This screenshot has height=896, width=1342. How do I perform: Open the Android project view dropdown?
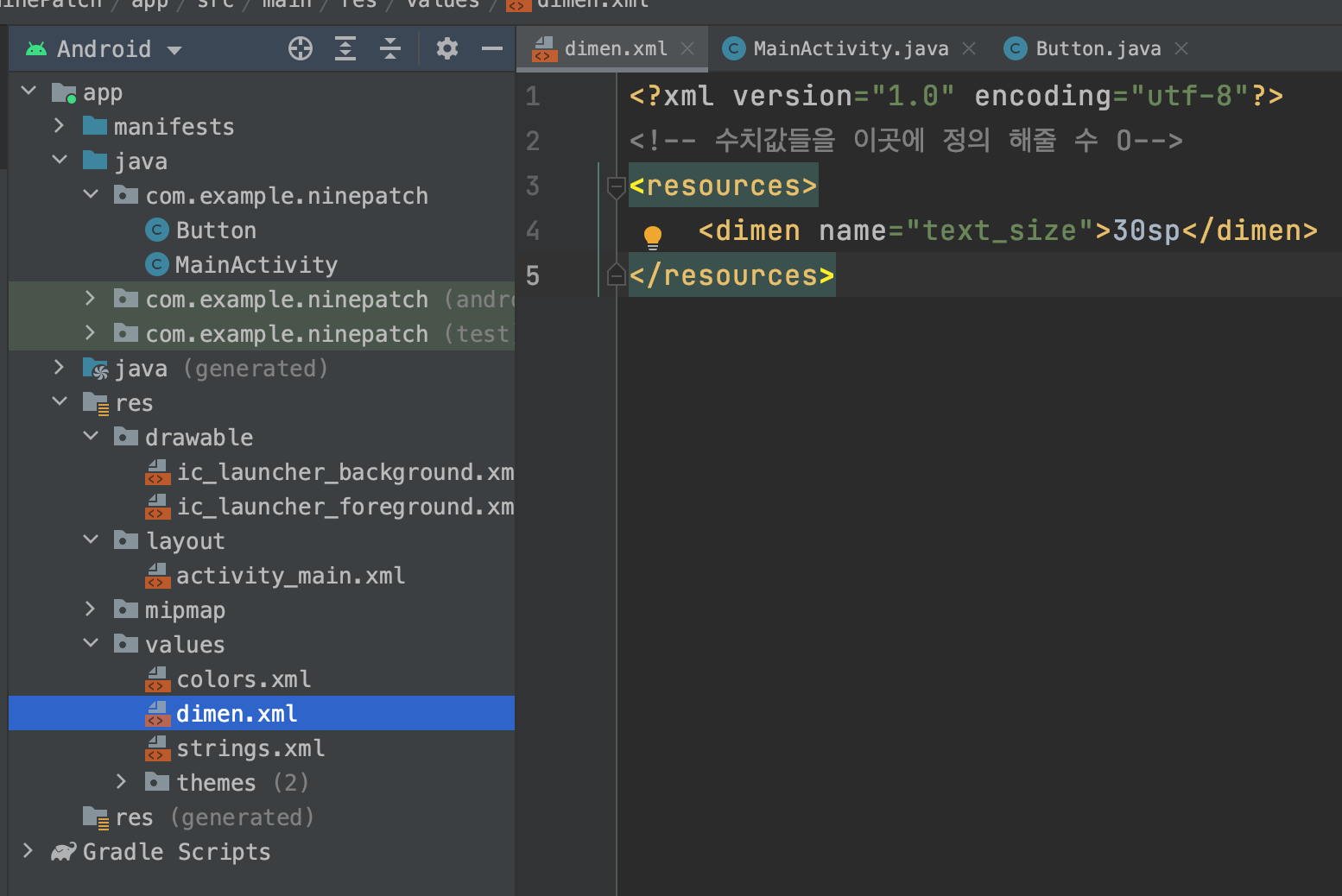tap(104, 49)
